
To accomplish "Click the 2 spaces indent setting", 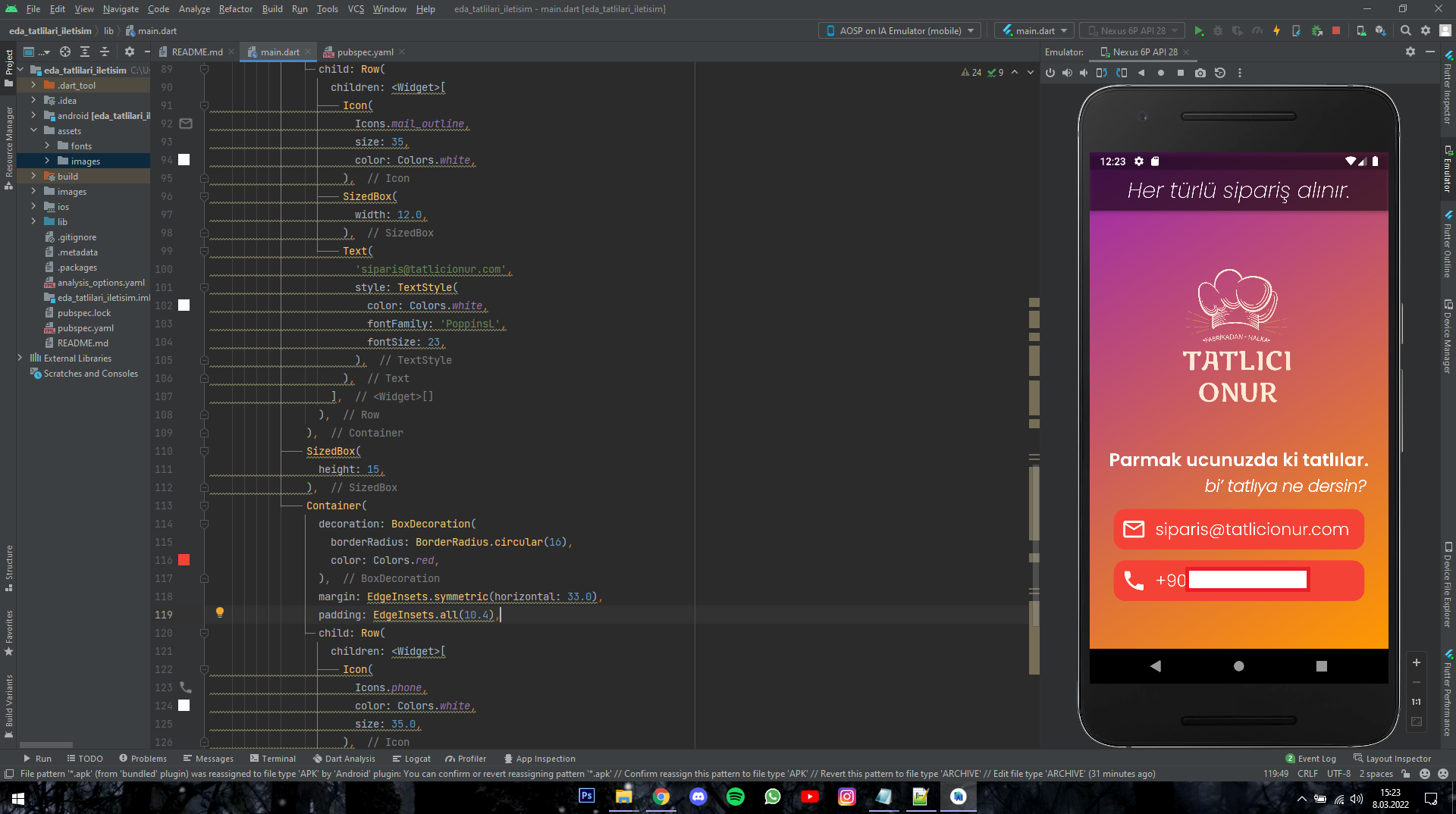I will pos(1376,774).
